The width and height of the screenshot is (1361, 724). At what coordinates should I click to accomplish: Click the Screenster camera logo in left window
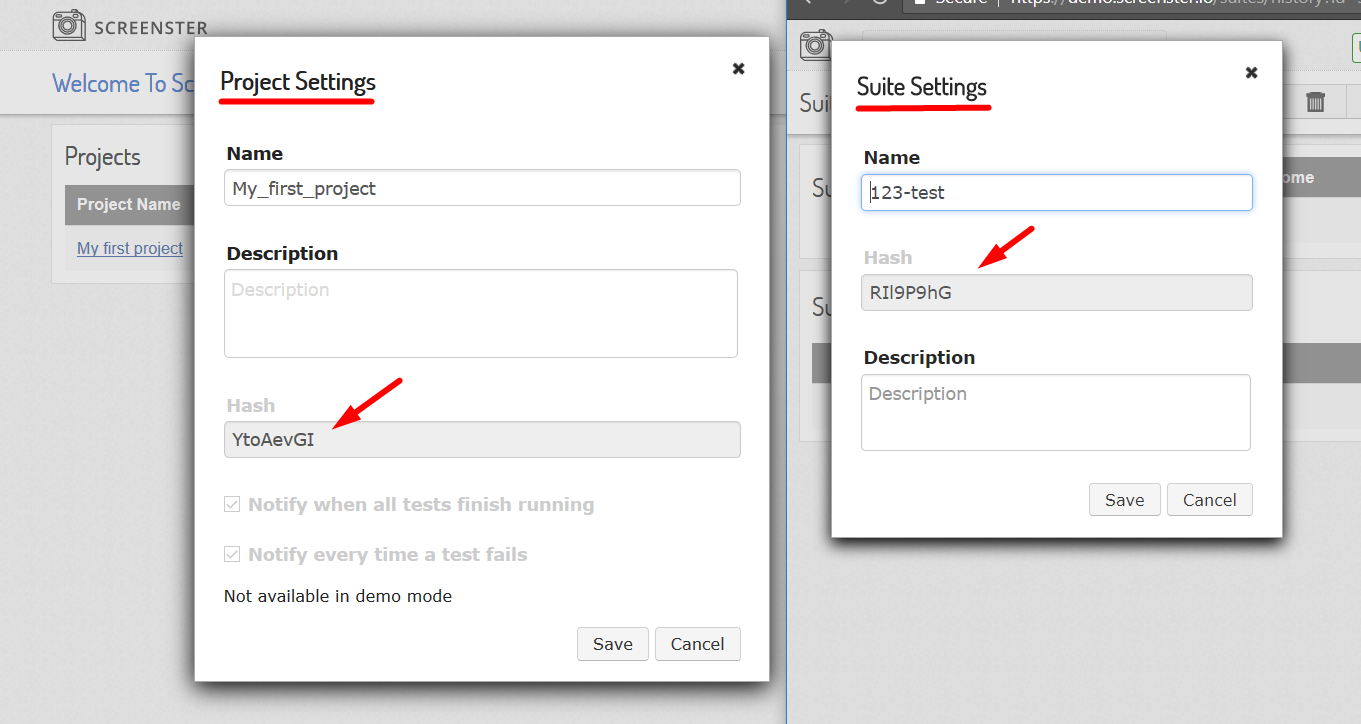(x=69, y=26)
